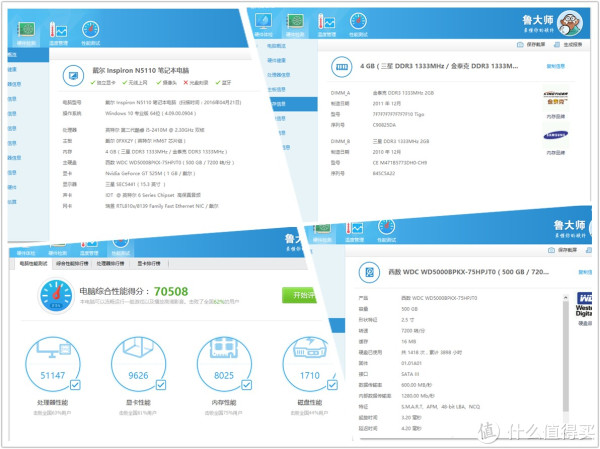Click the 600.00 MB/秒 transfer rate value

pyautogui.click(x=416, y=385)
